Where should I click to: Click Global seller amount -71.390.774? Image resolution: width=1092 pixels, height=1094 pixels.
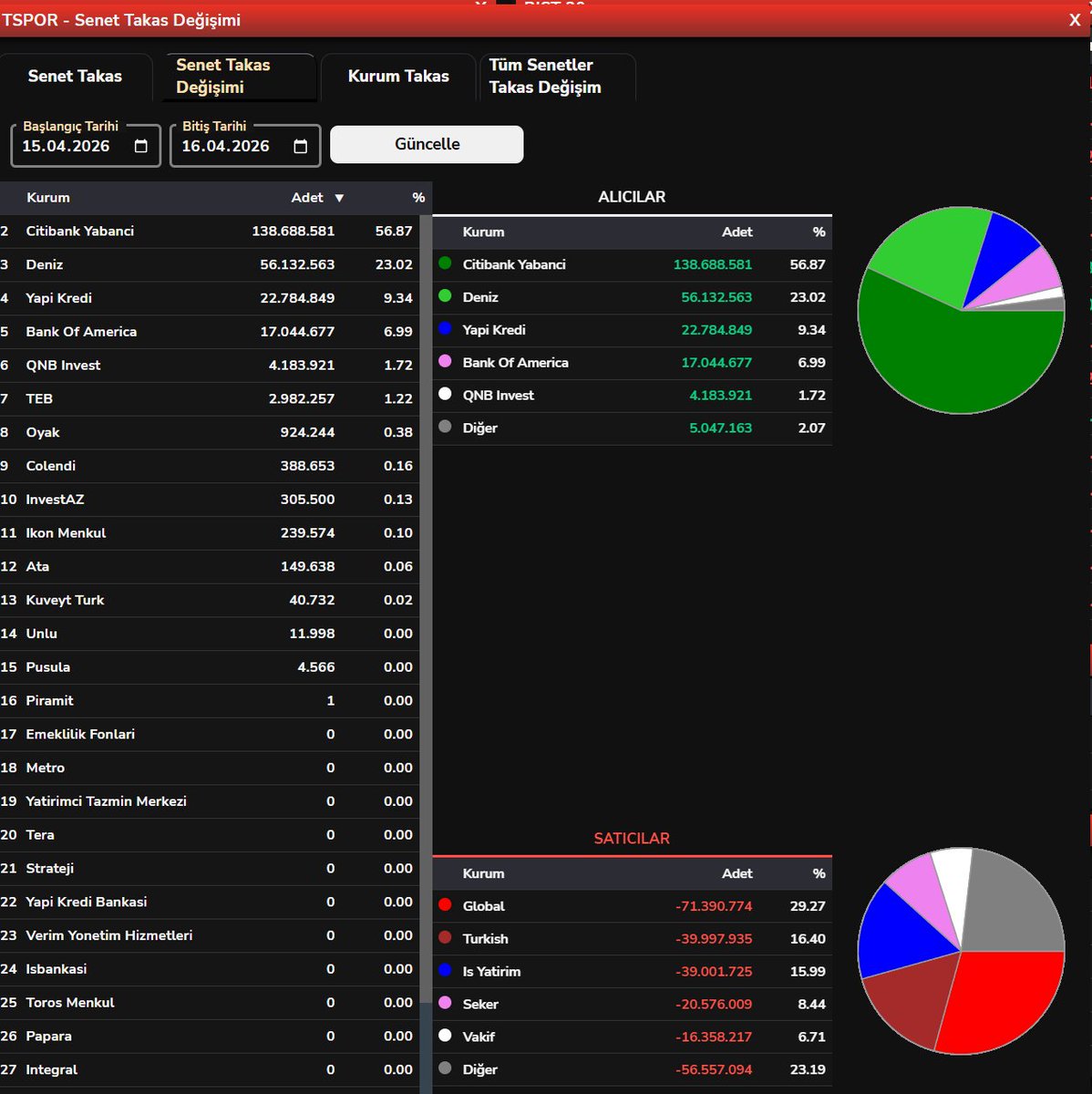click(714, 906)
